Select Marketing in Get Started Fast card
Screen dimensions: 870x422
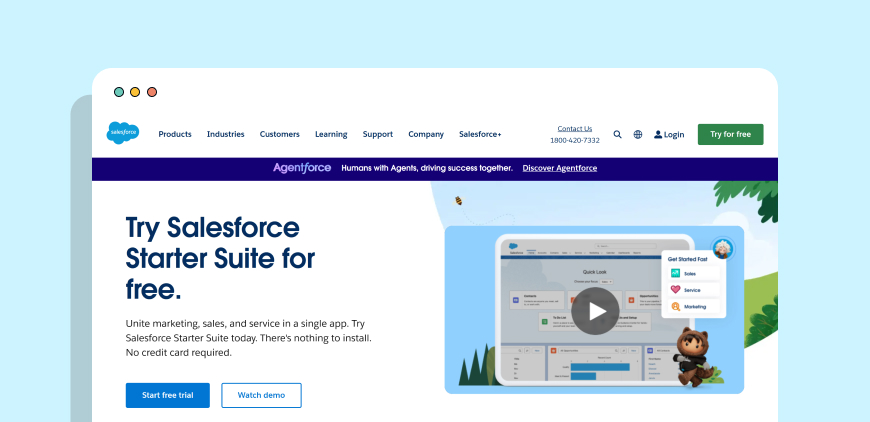pyautogui.click(x=694, y=306)
